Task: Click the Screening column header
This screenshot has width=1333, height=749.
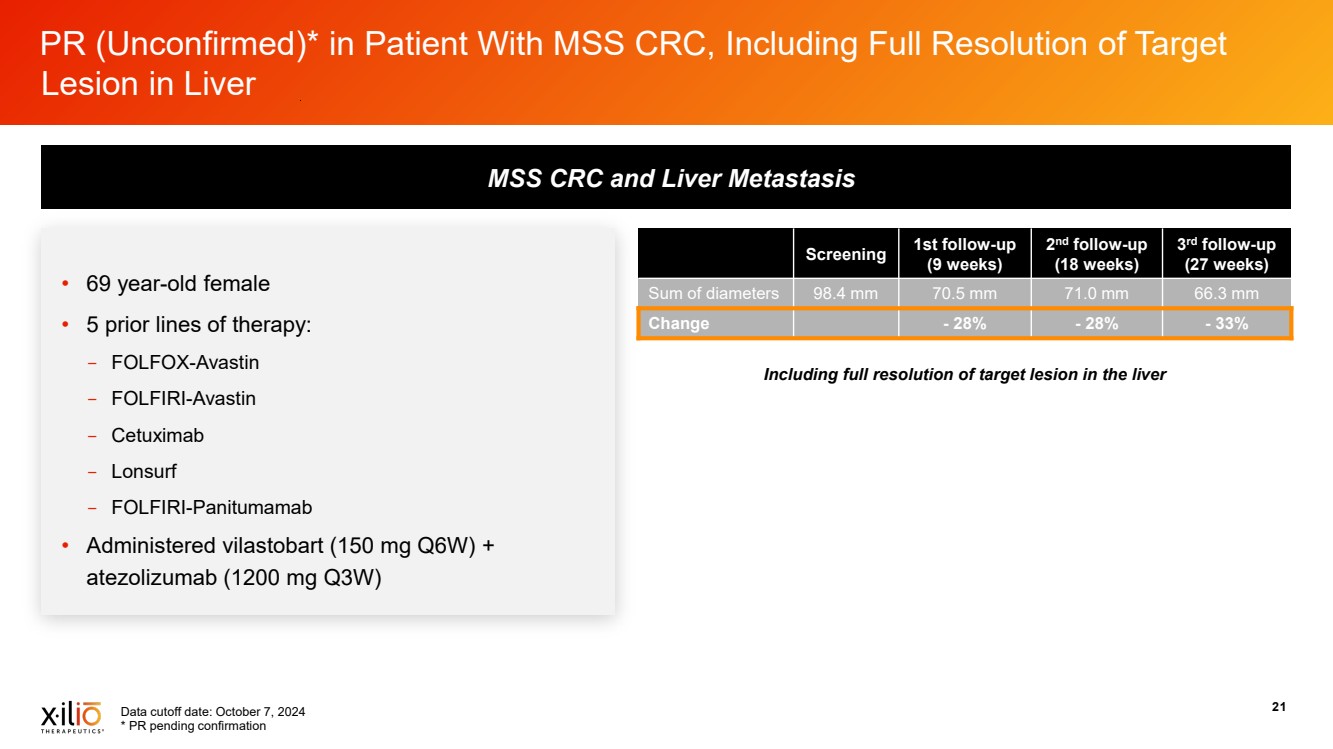Action: tap(845, 254)
